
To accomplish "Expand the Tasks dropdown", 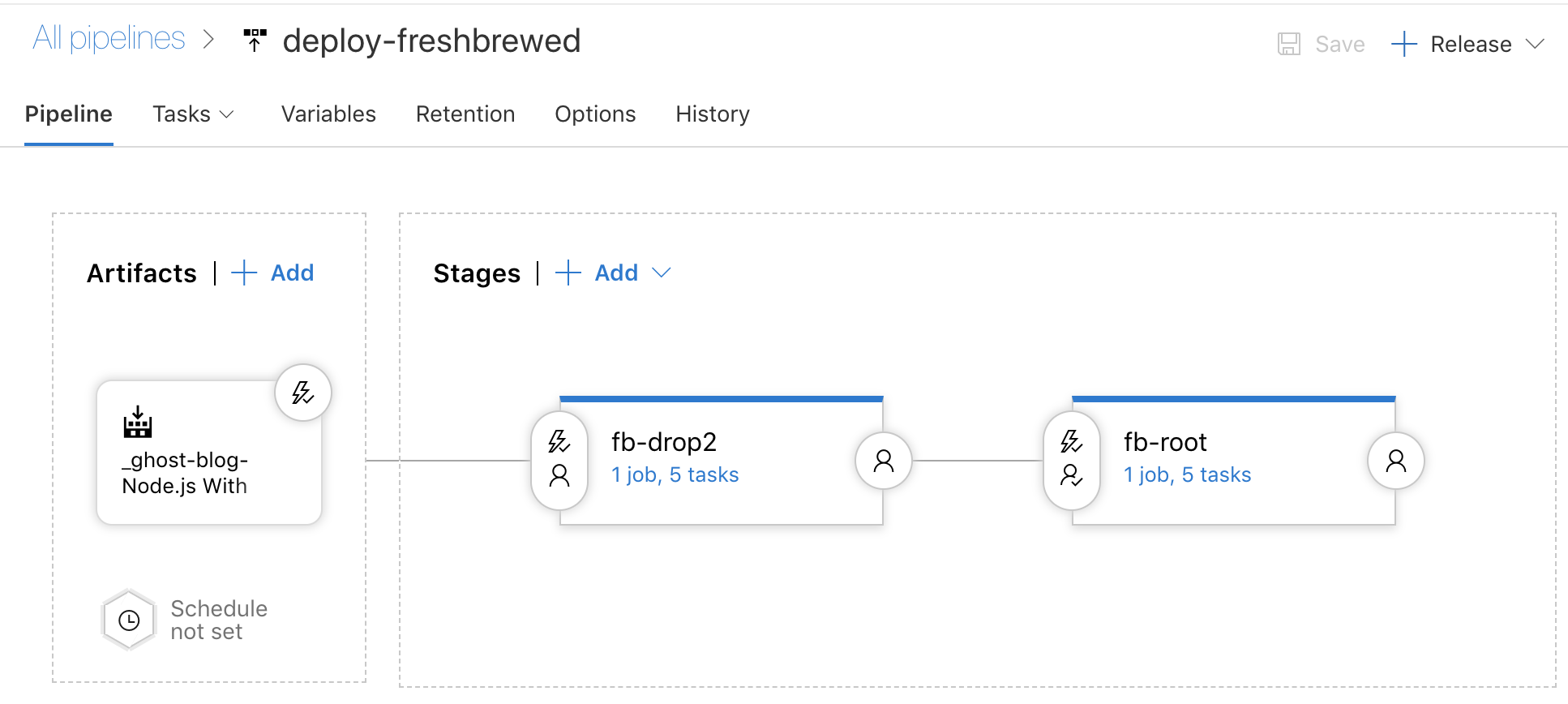I will pyautogui.click(x=194, y=114).
